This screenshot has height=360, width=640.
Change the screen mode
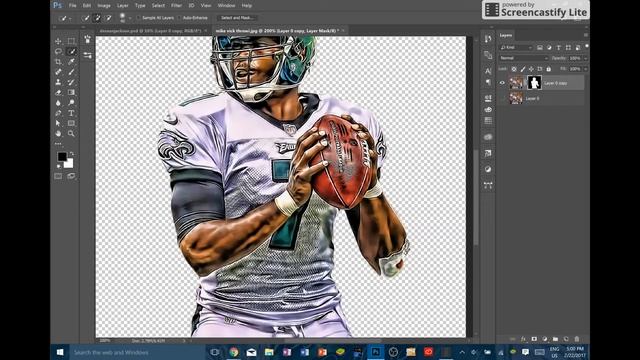[x=71, y=176]
